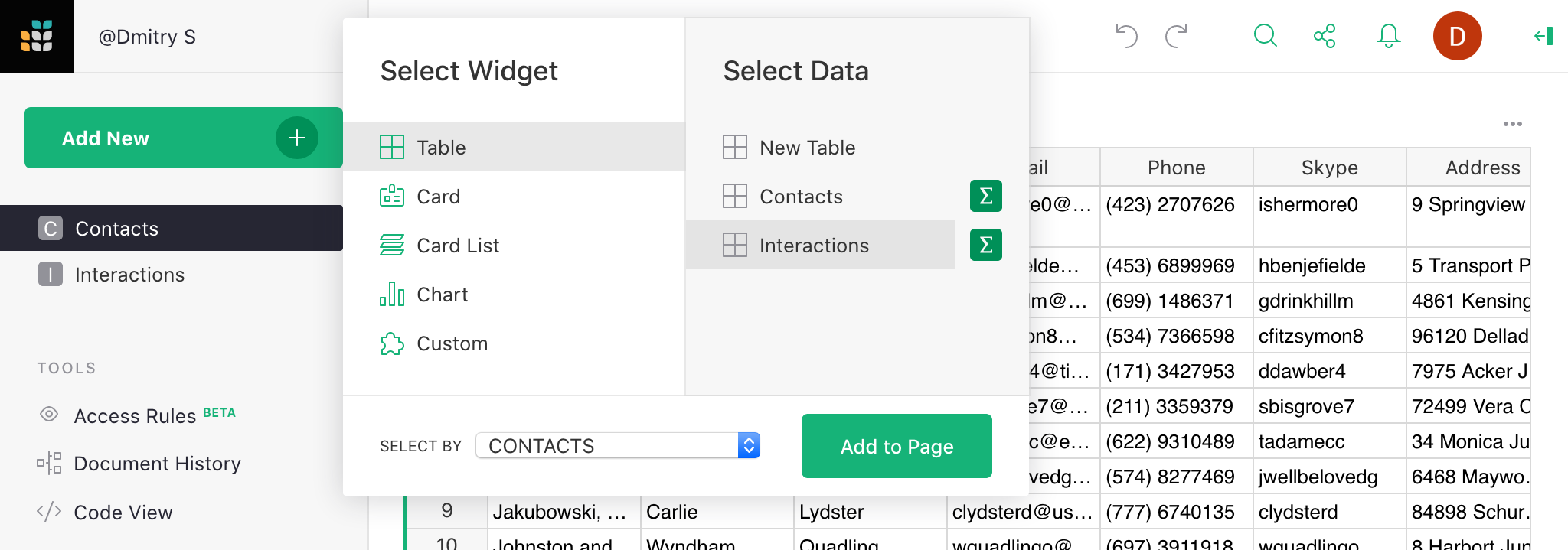This screenshot has width=1568, height=550.
Task: Click the redo arrow icon
Action: (x=1176, y=36)
